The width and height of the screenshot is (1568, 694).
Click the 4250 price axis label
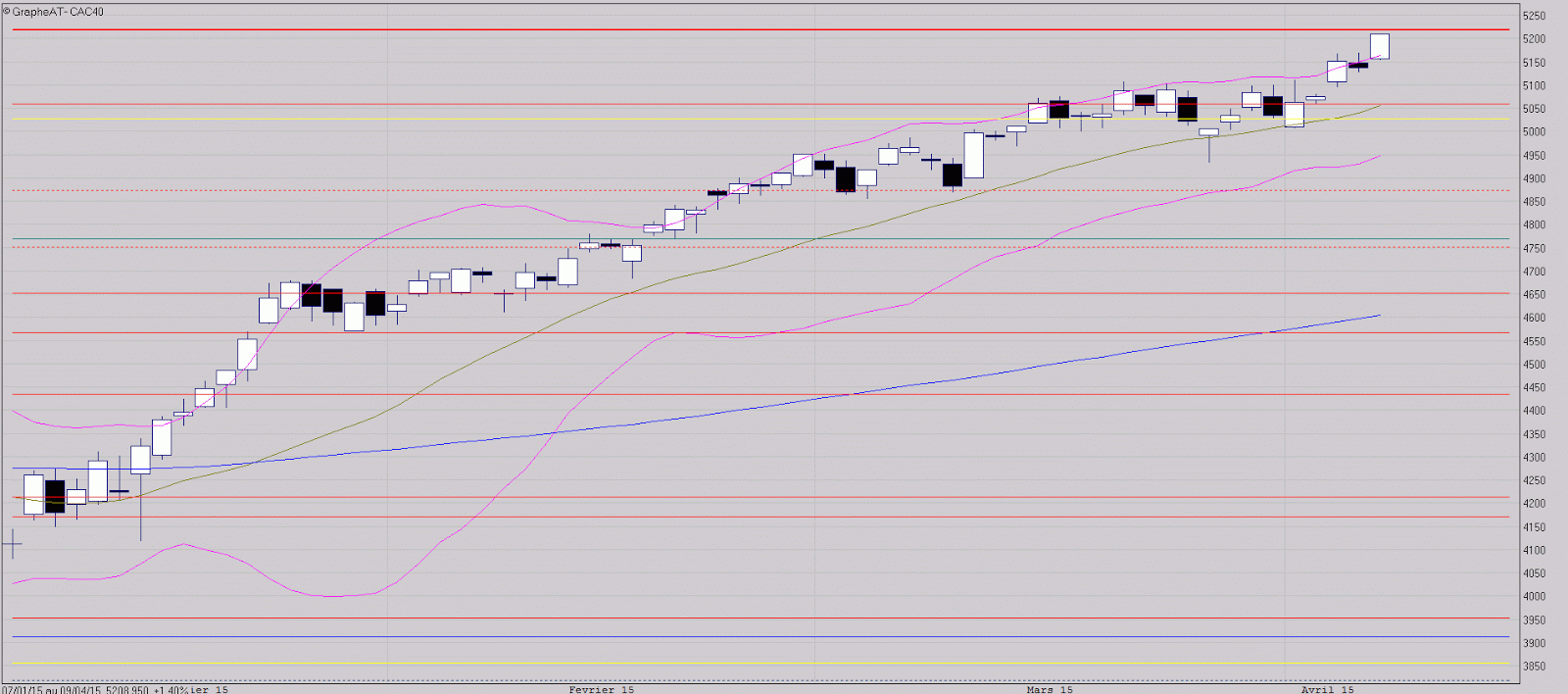pyautogui.click(x=1534, y=481)
